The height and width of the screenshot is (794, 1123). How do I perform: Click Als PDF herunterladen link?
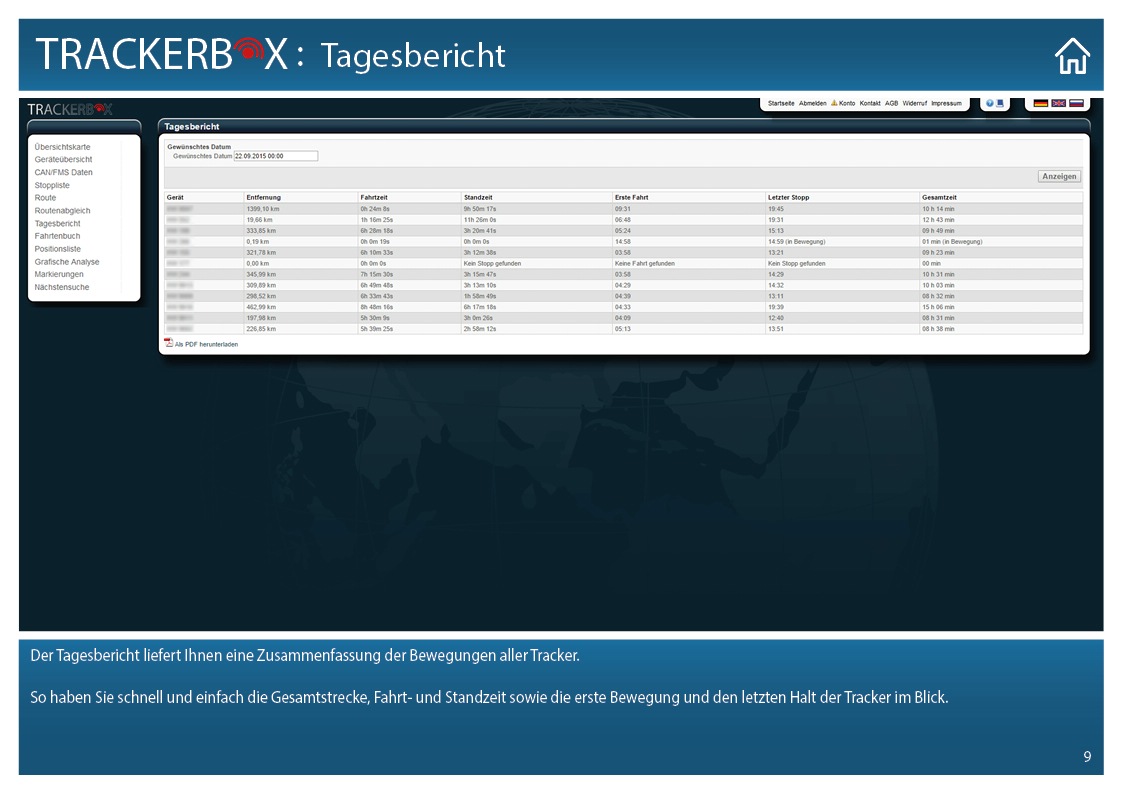pyautogui.click(x=206, y=344)
